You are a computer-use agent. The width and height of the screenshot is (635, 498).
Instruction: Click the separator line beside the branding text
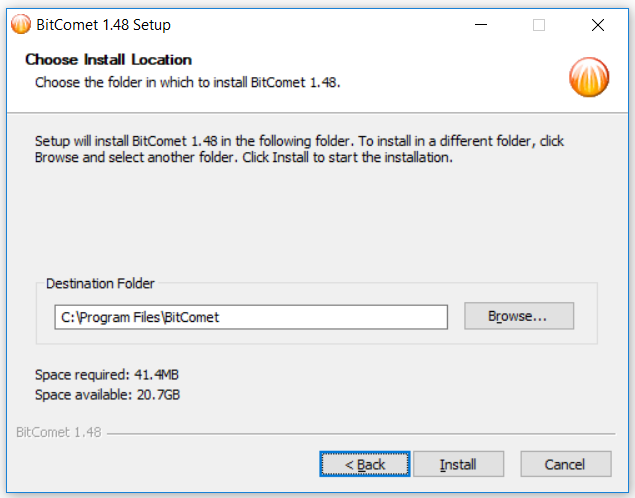click(361, 434)
